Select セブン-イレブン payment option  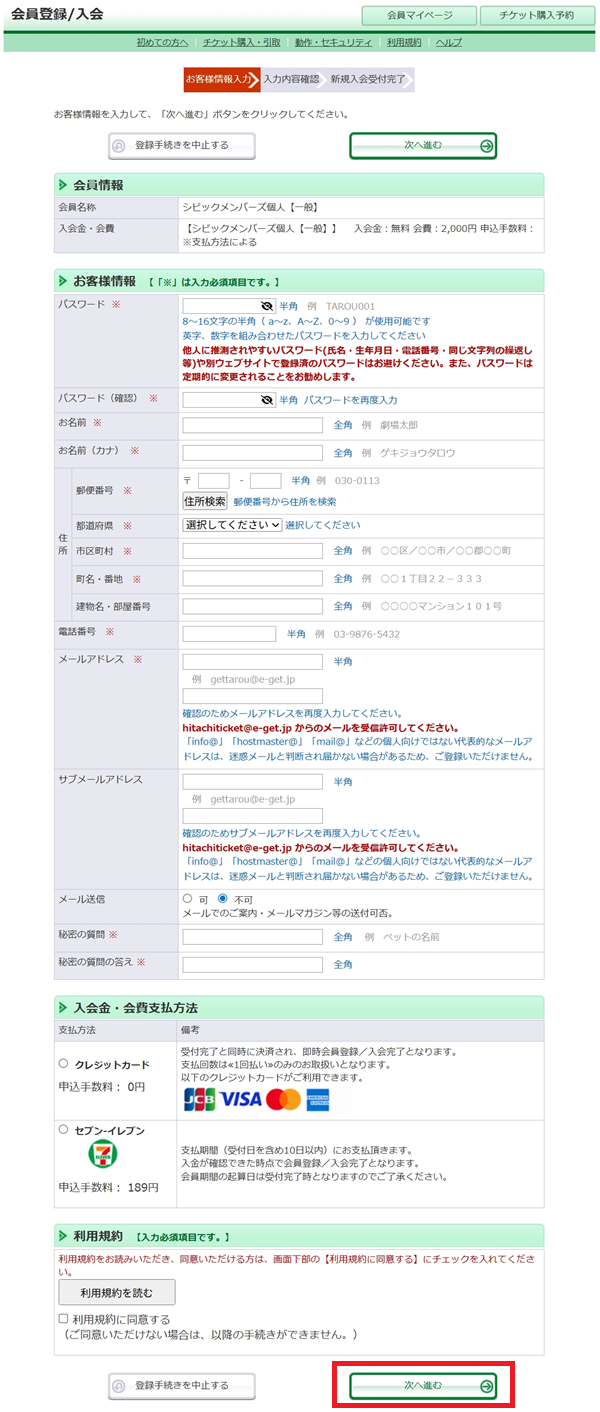[64, 1129]
